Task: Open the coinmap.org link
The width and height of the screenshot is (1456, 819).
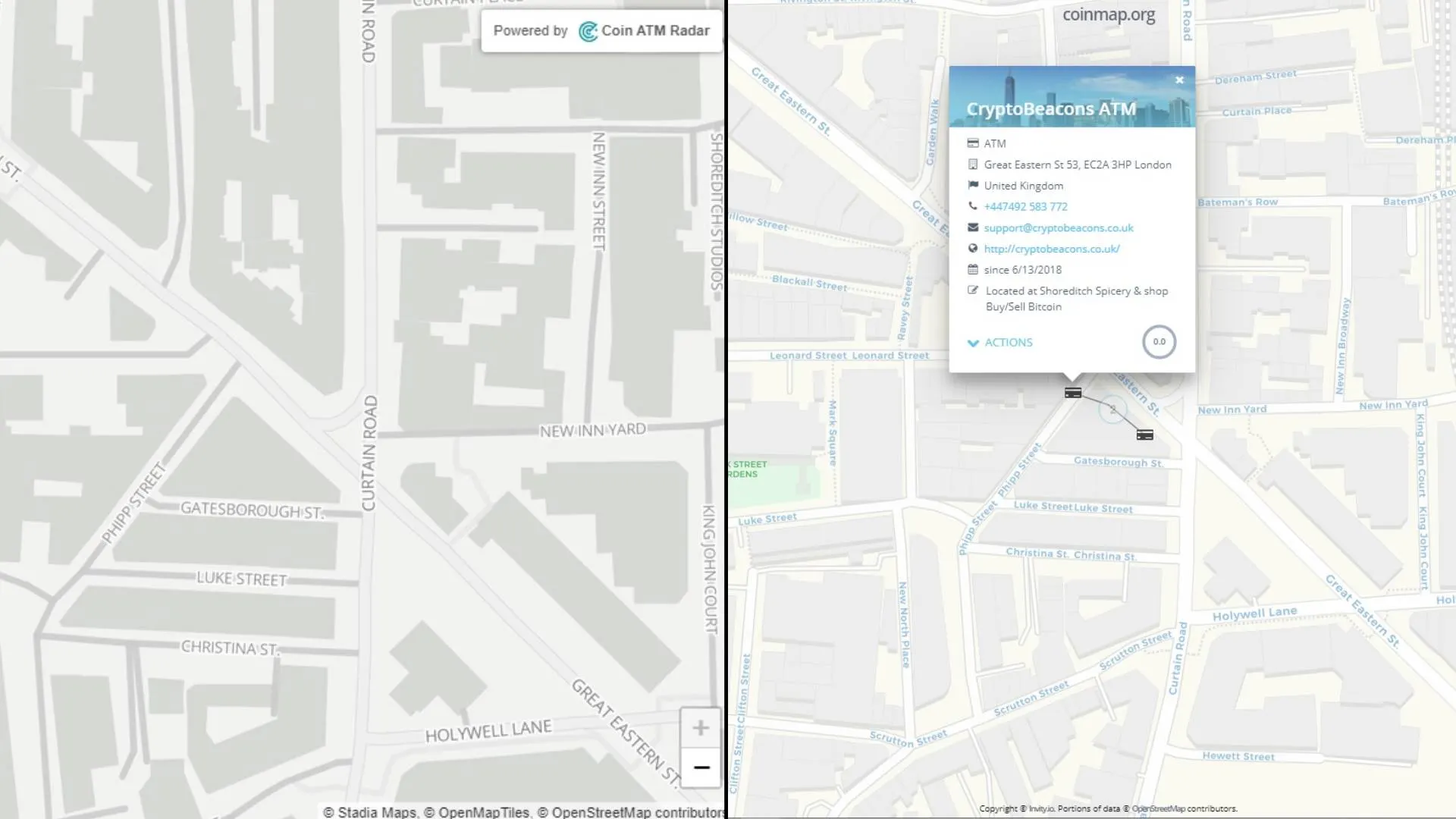Action: (1109, 14)
